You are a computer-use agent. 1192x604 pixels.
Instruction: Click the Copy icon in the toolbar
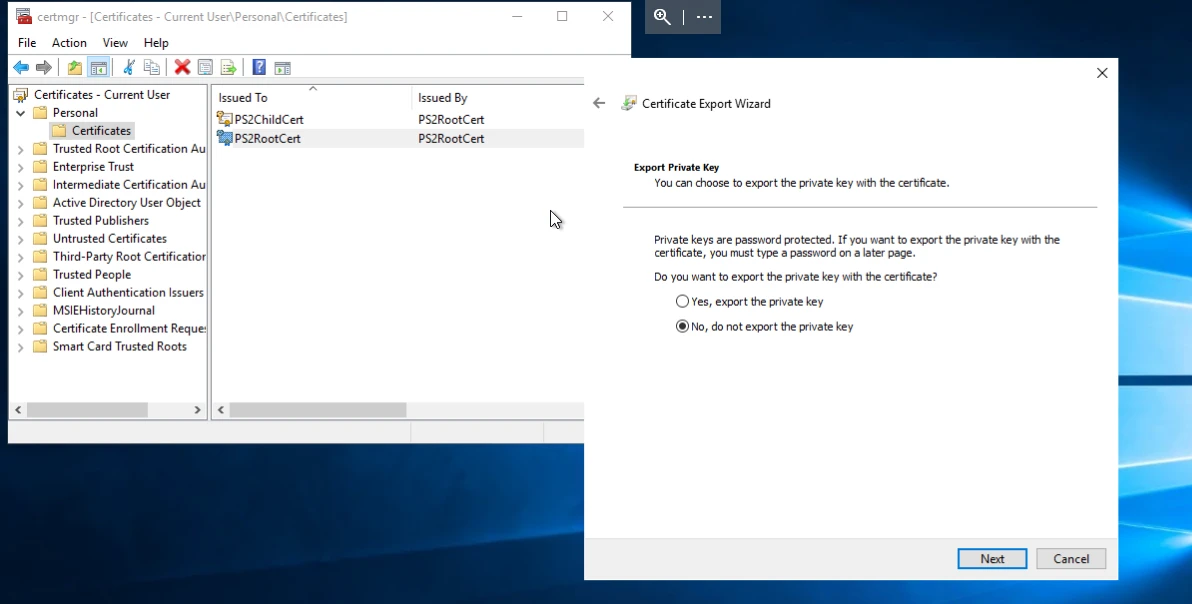pyautogui.click(x=151, y=67)
